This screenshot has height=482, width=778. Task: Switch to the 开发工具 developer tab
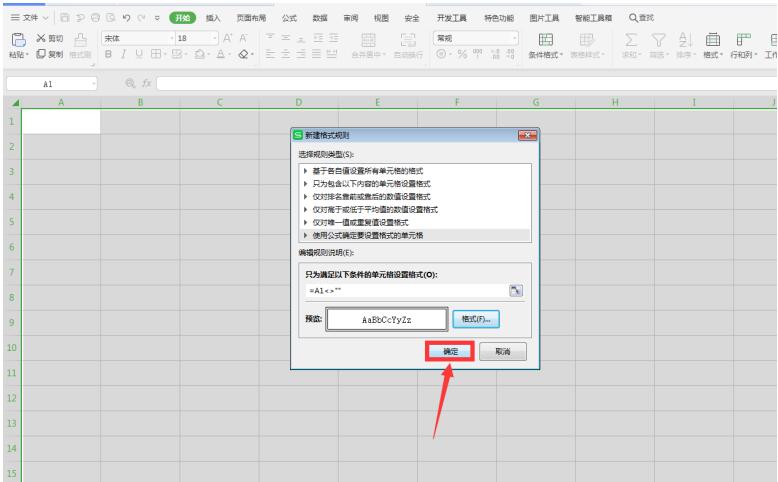click(452, 18)
